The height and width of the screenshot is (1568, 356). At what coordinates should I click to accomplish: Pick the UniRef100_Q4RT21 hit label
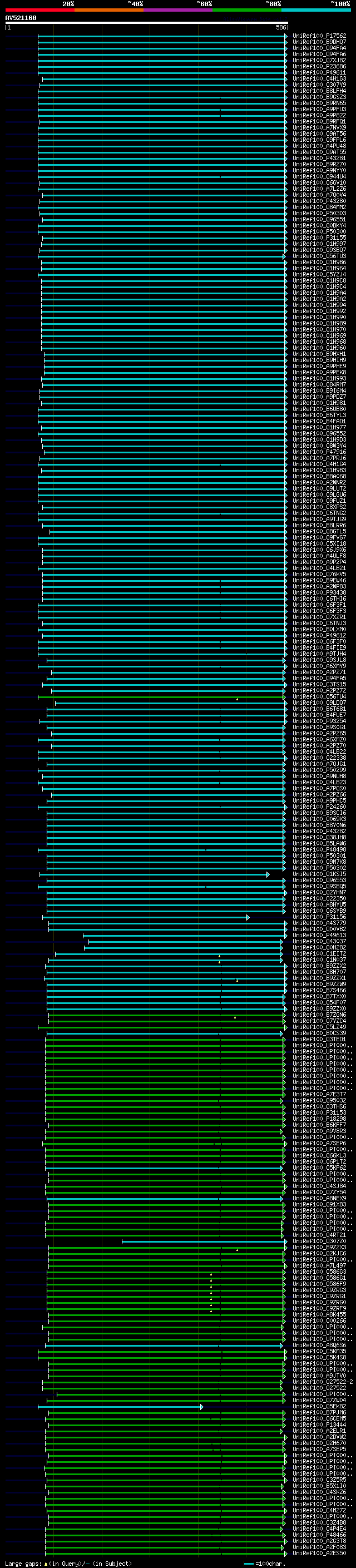(x=319, y=1235)
